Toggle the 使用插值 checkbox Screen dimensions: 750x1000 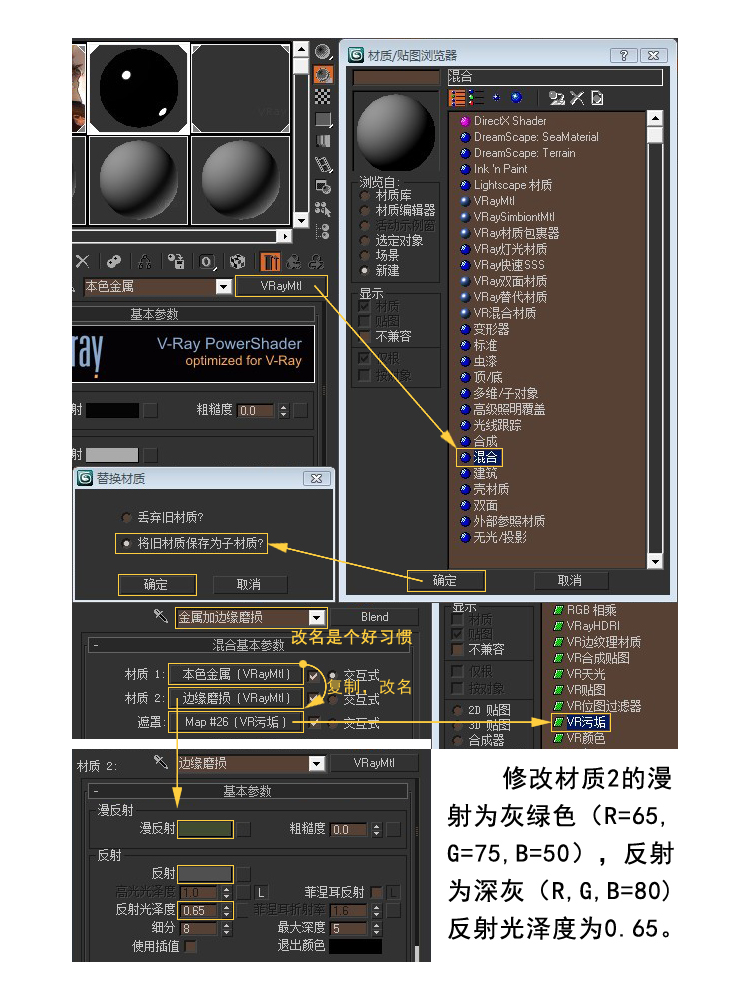click(190, 946)
